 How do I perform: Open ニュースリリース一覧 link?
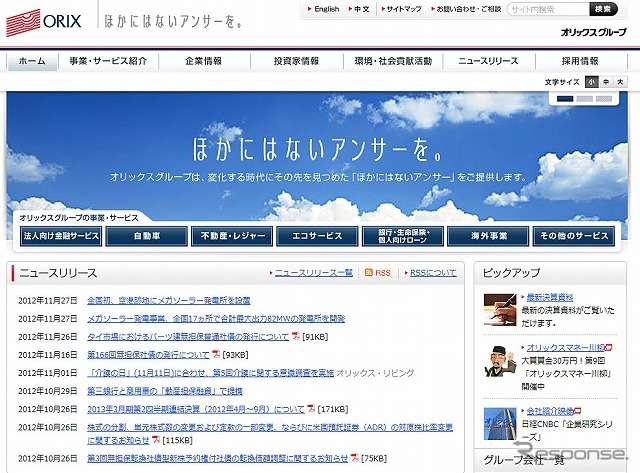coord(313,273)
